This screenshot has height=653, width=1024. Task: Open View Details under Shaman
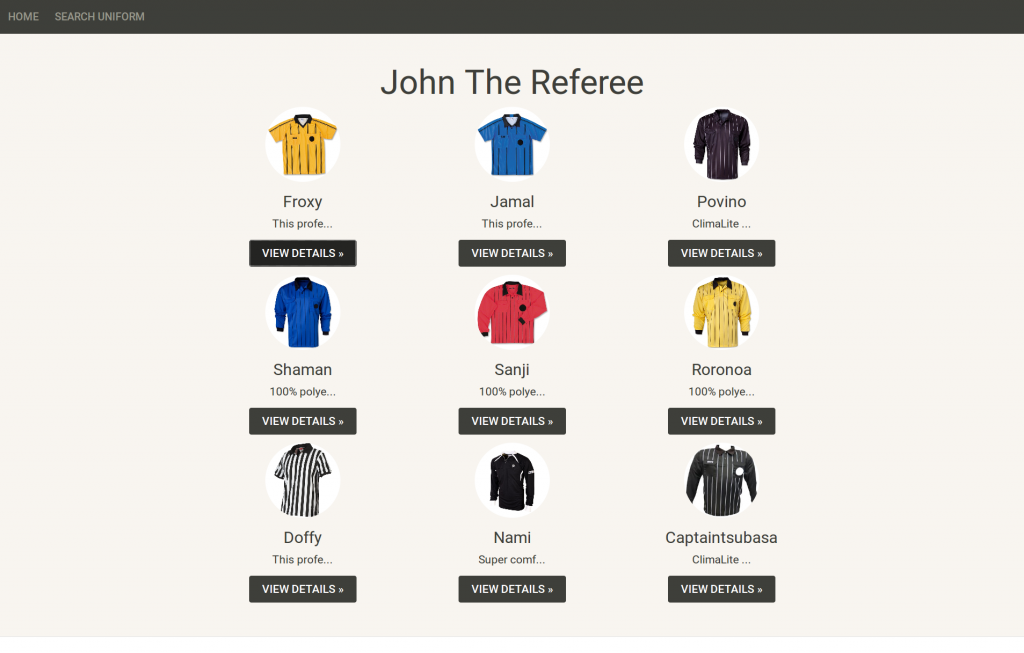[302, 421]
